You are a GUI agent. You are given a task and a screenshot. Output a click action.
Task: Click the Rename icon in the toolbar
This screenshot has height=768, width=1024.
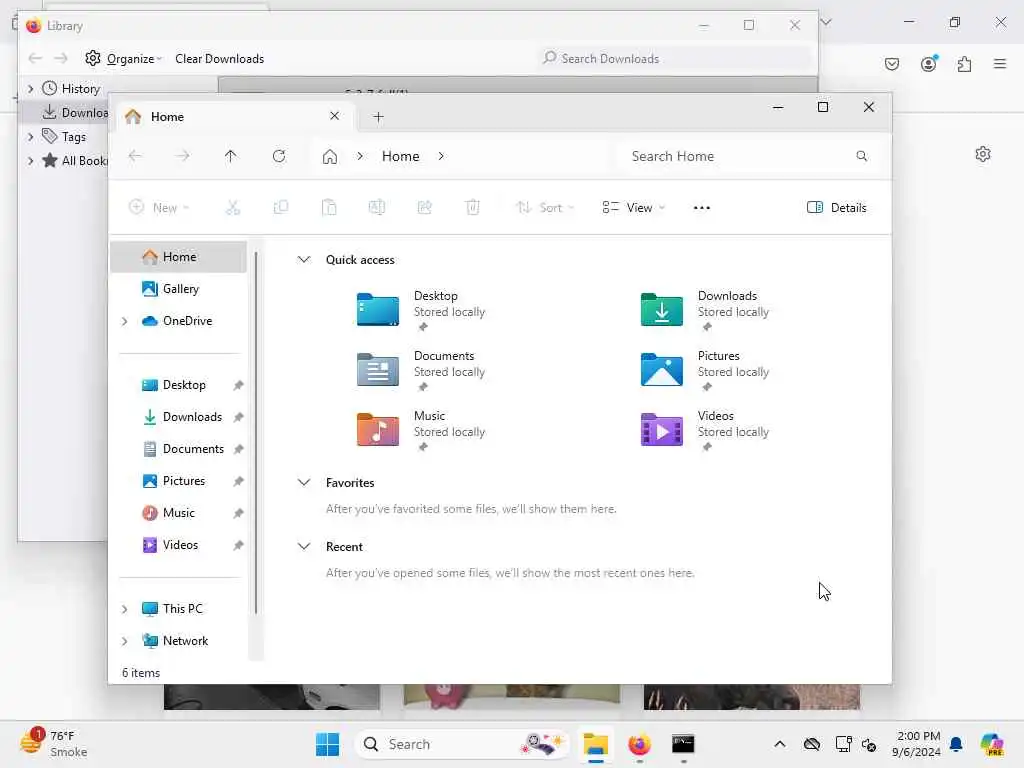coord(377,208)
